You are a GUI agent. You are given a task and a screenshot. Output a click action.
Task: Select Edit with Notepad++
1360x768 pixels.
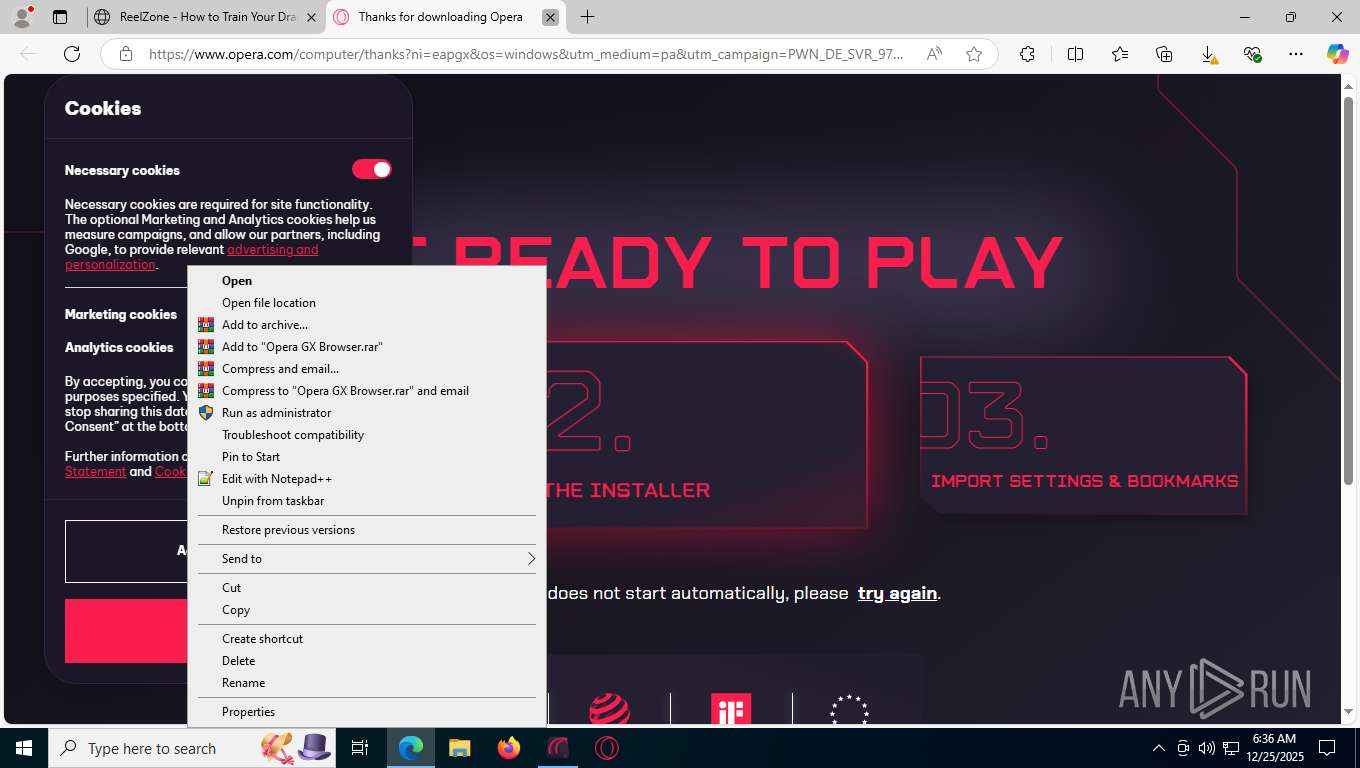click(366, 479)
